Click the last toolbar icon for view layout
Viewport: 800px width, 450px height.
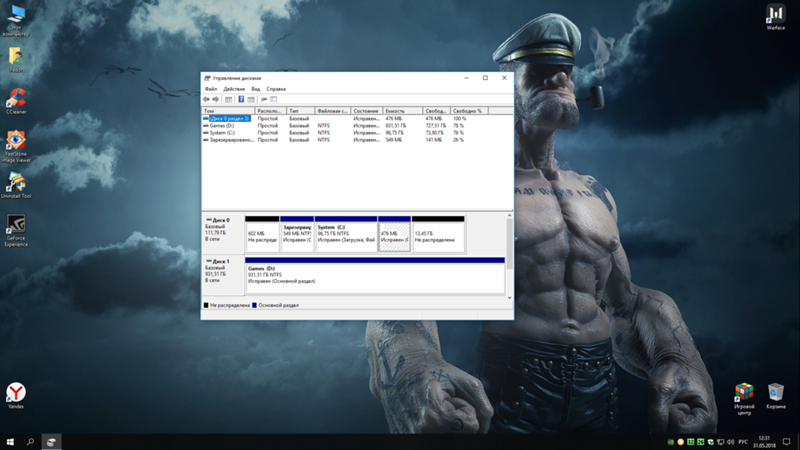(273, 99)
